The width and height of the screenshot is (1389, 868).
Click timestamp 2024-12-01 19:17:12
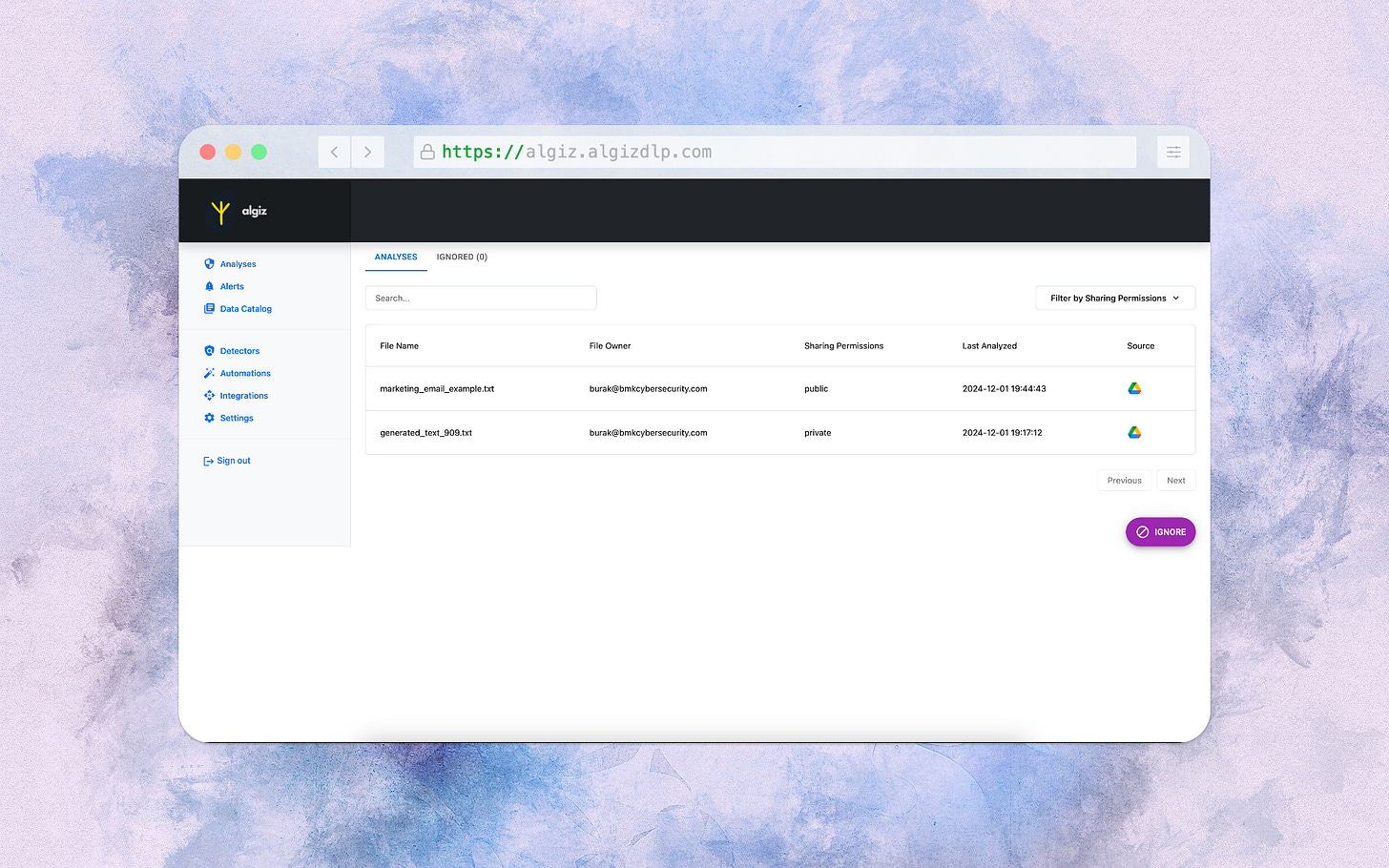1003,433
